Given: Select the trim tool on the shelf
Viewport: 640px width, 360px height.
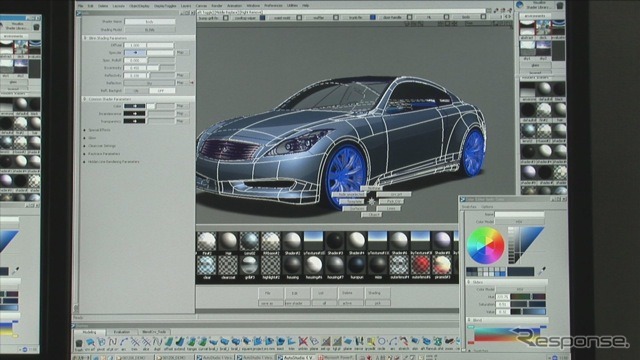Looking at the screenshot, I should coord(291,342).
